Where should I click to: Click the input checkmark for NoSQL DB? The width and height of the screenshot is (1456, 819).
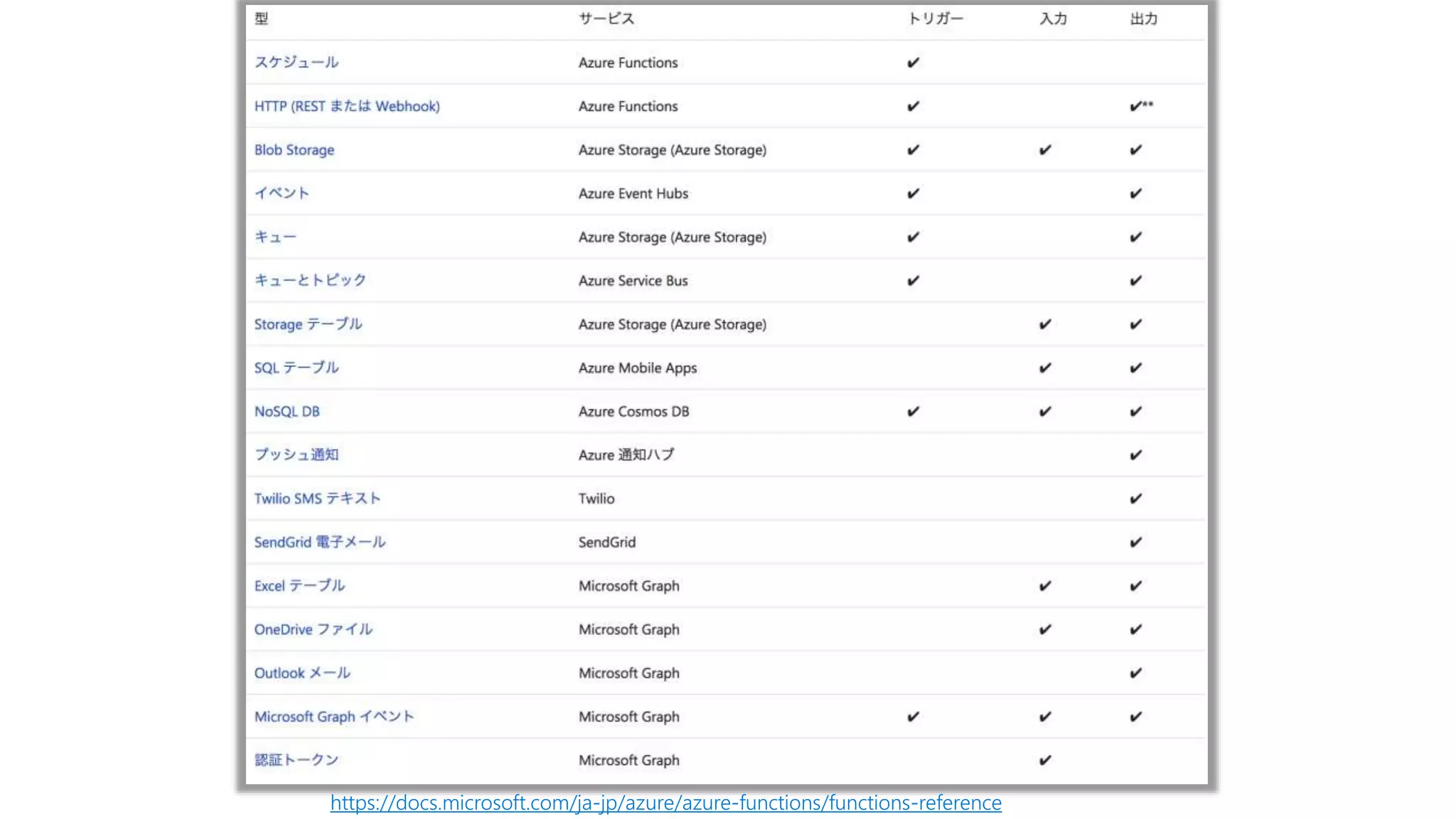click(1045, 412)
